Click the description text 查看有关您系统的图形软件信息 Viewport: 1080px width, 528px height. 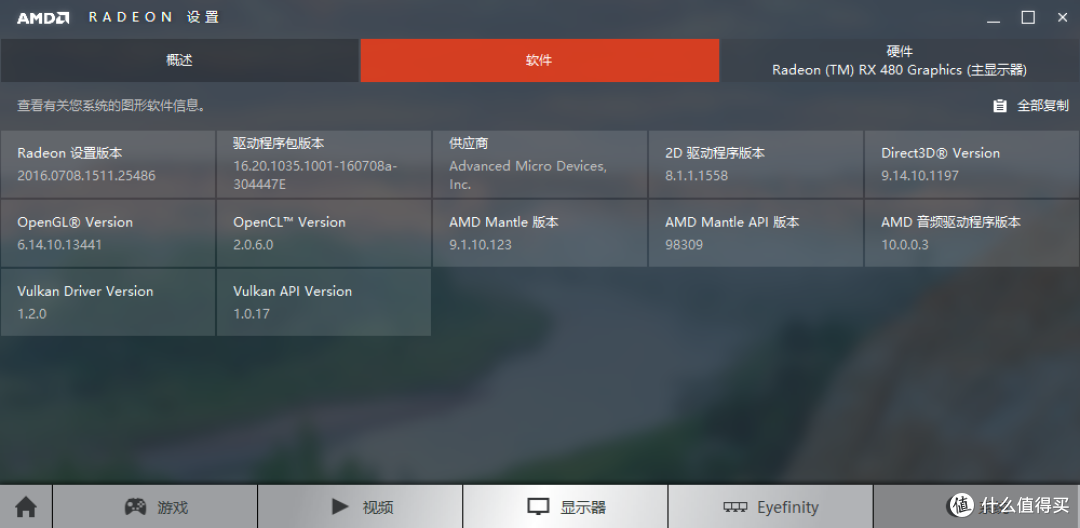click(112, 106)
